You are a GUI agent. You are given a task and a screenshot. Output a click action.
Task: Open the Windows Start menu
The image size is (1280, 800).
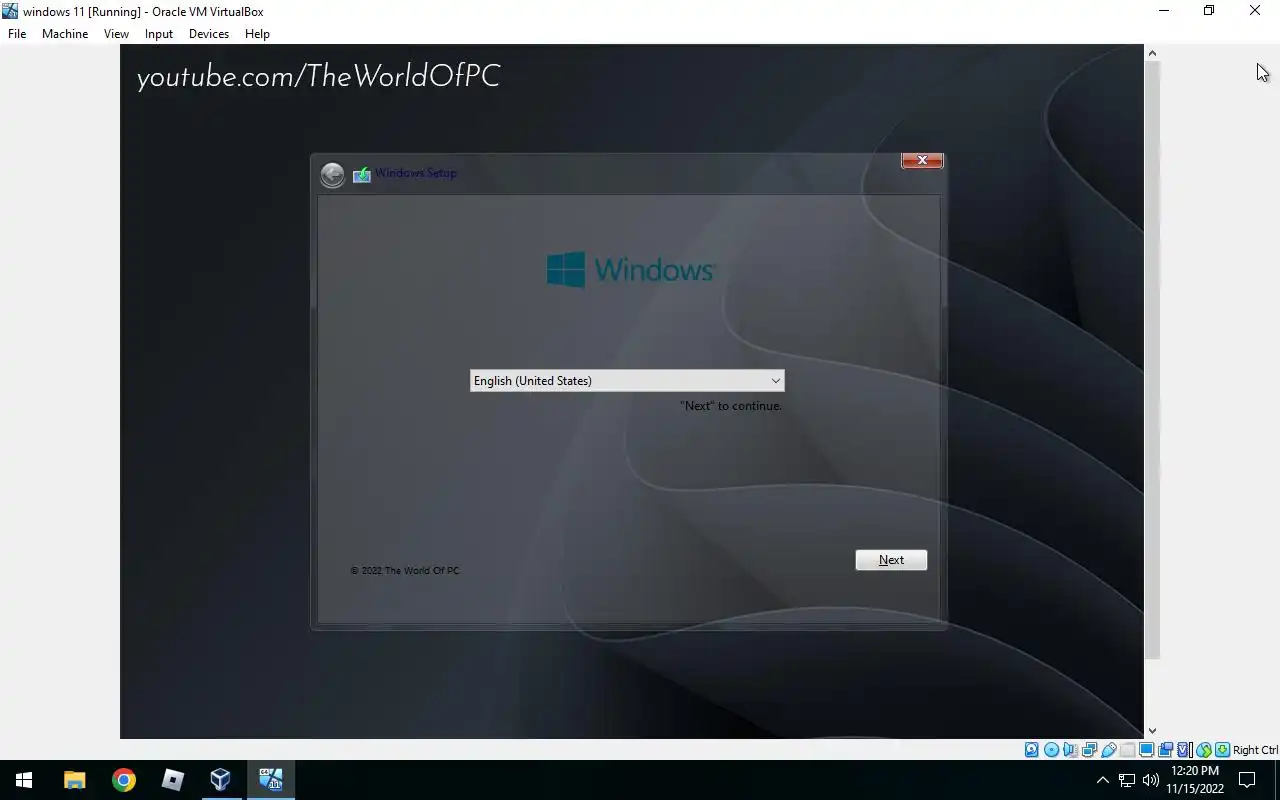click(x=24, y=780)
